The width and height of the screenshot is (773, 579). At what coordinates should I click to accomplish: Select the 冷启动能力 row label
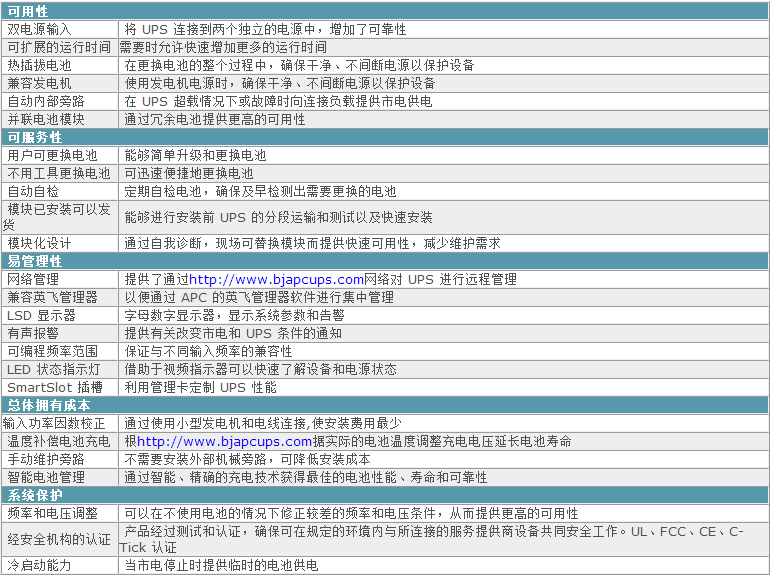coord(40,565)
